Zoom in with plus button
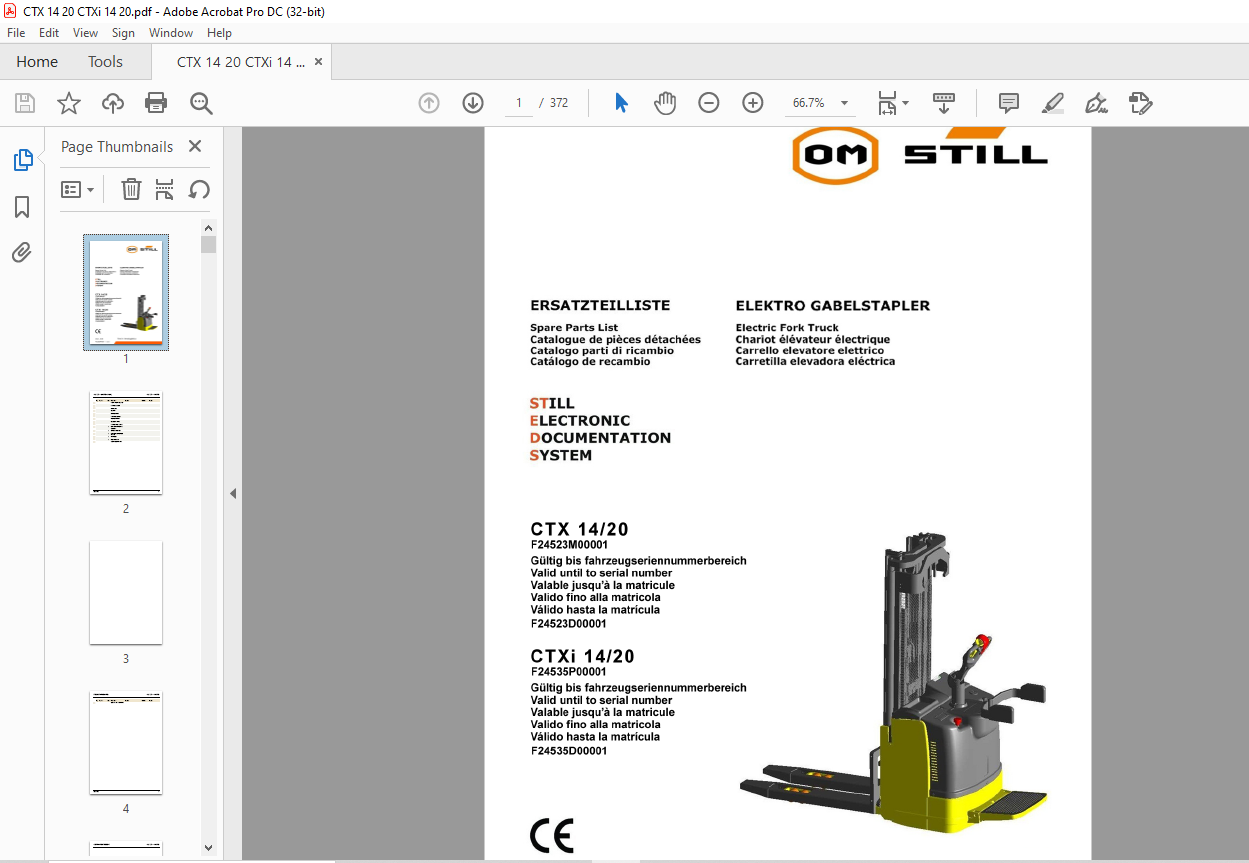The width and height of the screenshot is (1249, 863). click(x=753, y=103)
